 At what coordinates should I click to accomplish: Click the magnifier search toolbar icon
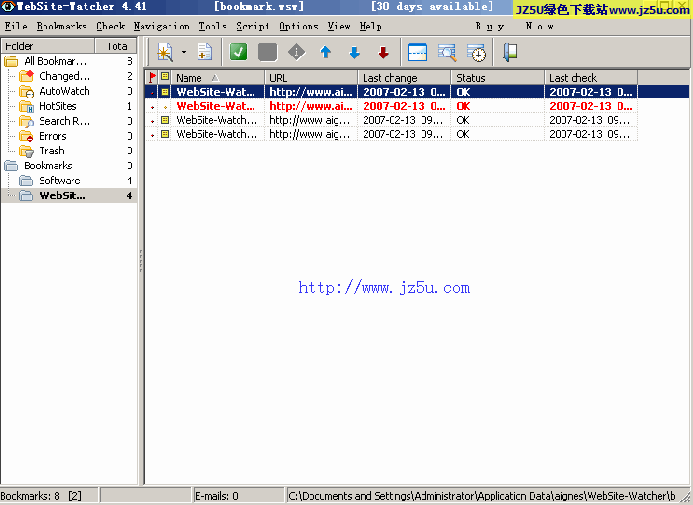pyautogui.click(x=447, y=53)
